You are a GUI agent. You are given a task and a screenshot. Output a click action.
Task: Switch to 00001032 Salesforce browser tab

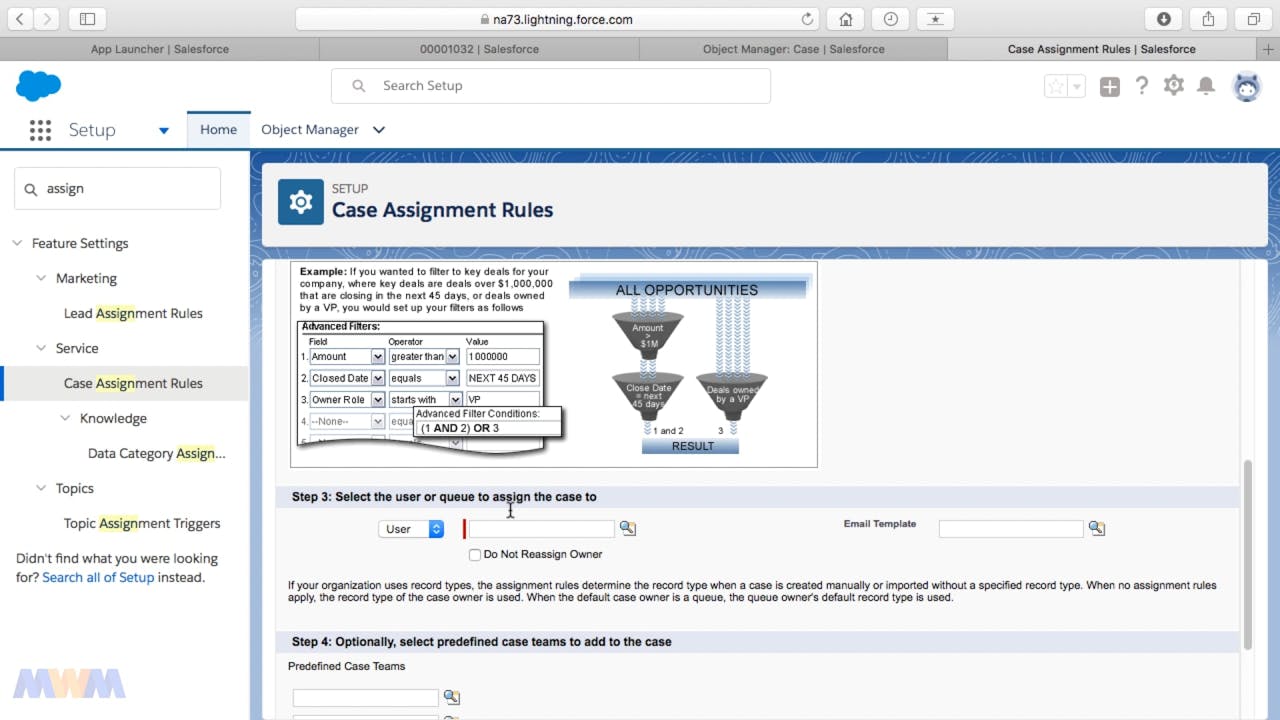click(479, 49)
